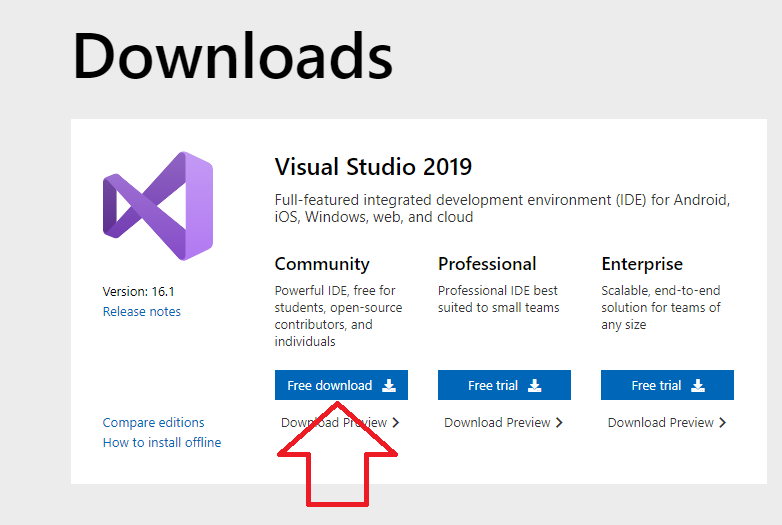Click the chevron next to Professional Download Preview
782x525 pixels.
(559, 423)
